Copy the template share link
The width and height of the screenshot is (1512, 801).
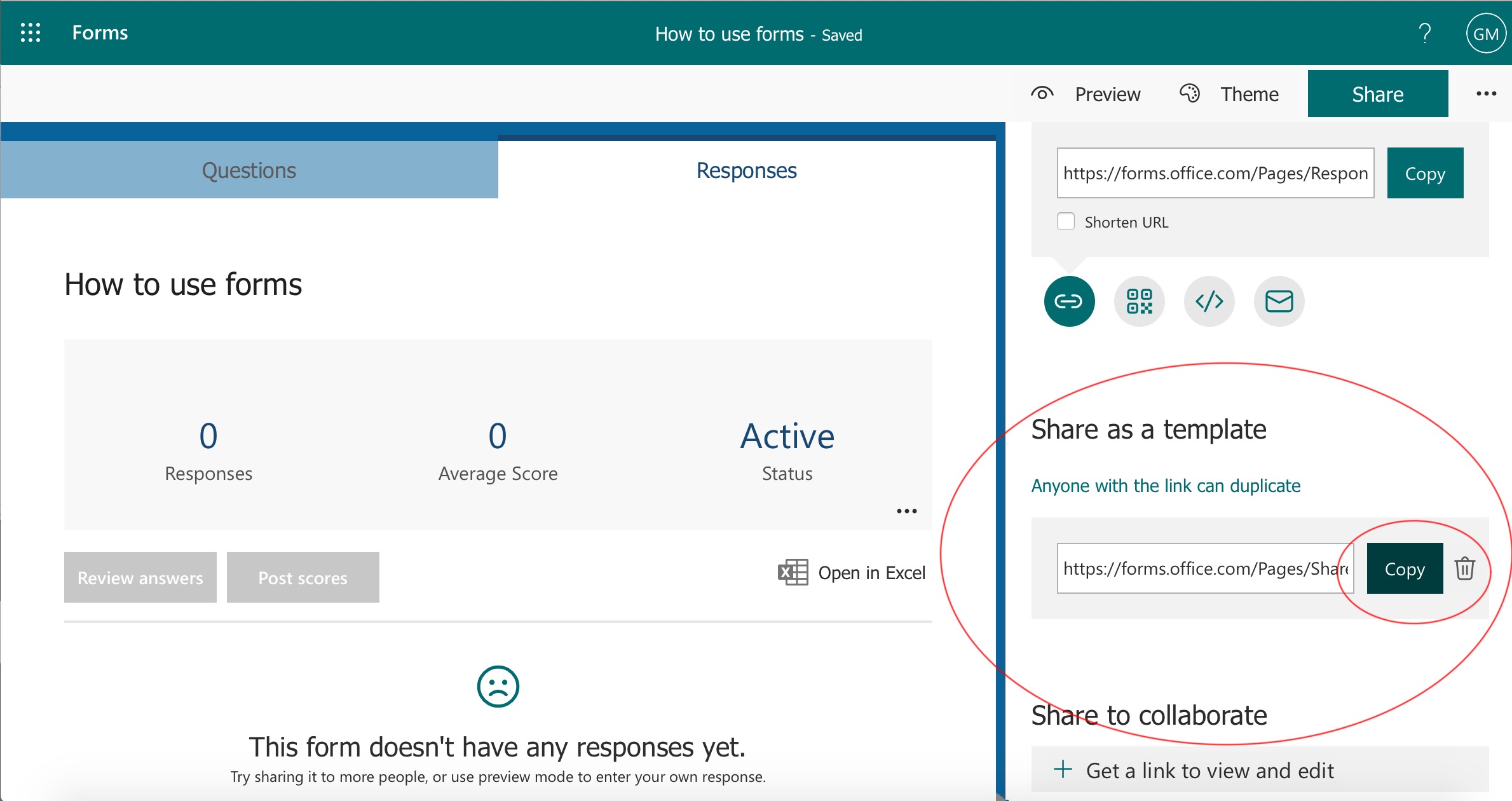point(1405,568)
